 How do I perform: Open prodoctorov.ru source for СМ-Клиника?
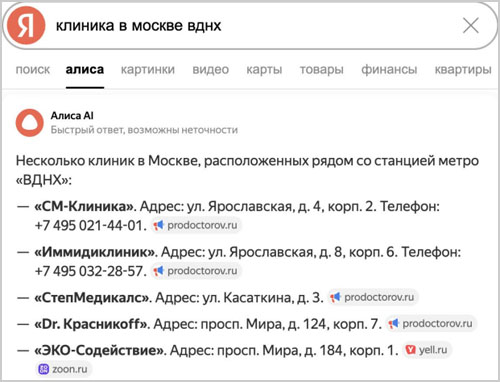click(x=196, y=225)
